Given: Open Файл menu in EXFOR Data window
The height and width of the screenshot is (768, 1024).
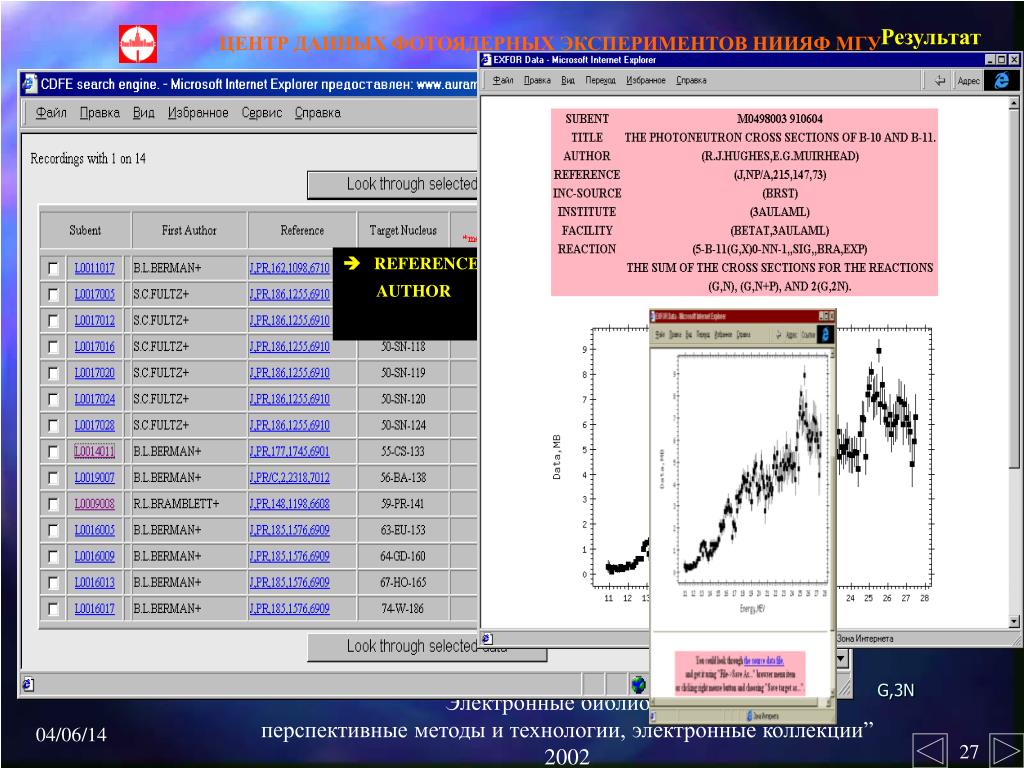Looking at the screenshot, I should click(x=503, y=80).
